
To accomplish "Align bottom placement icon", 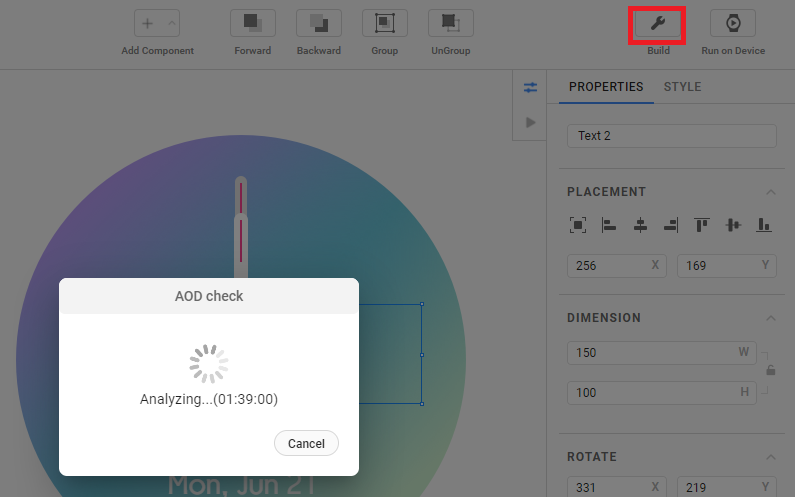I will click(x=764, y=225).
